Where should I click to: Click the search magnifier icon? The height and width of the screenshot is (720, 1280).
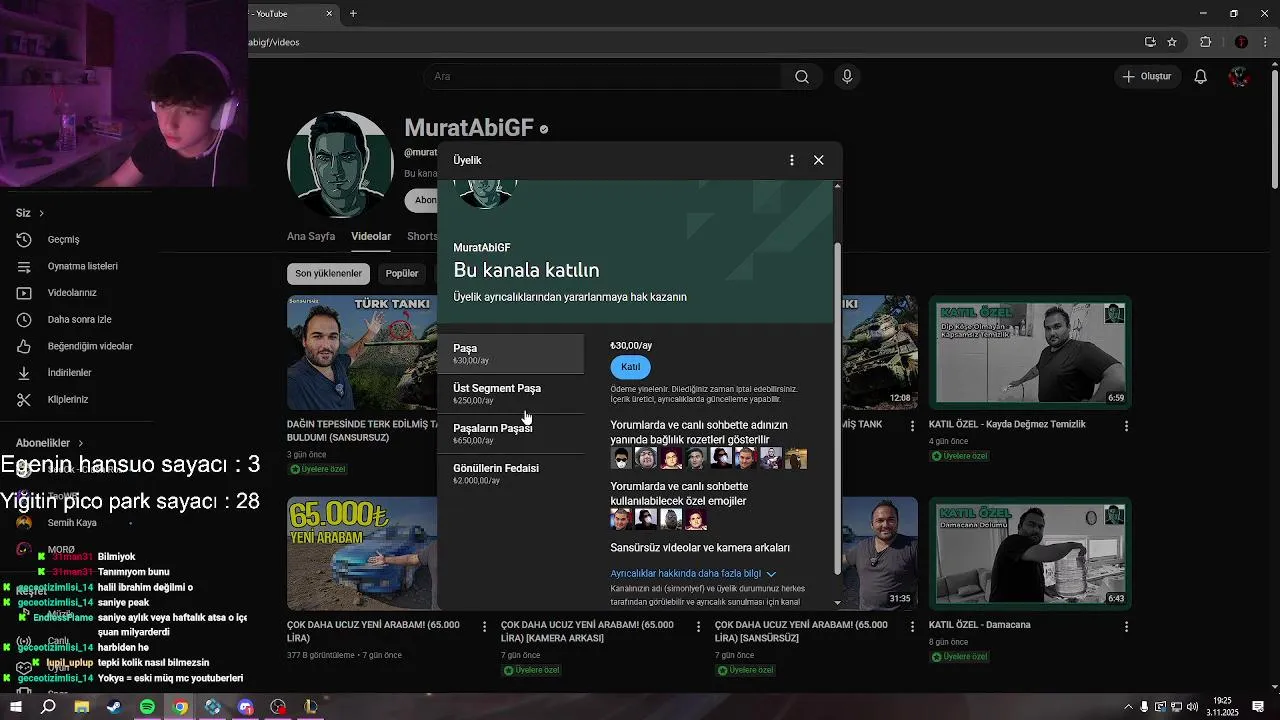pos(802,77)
